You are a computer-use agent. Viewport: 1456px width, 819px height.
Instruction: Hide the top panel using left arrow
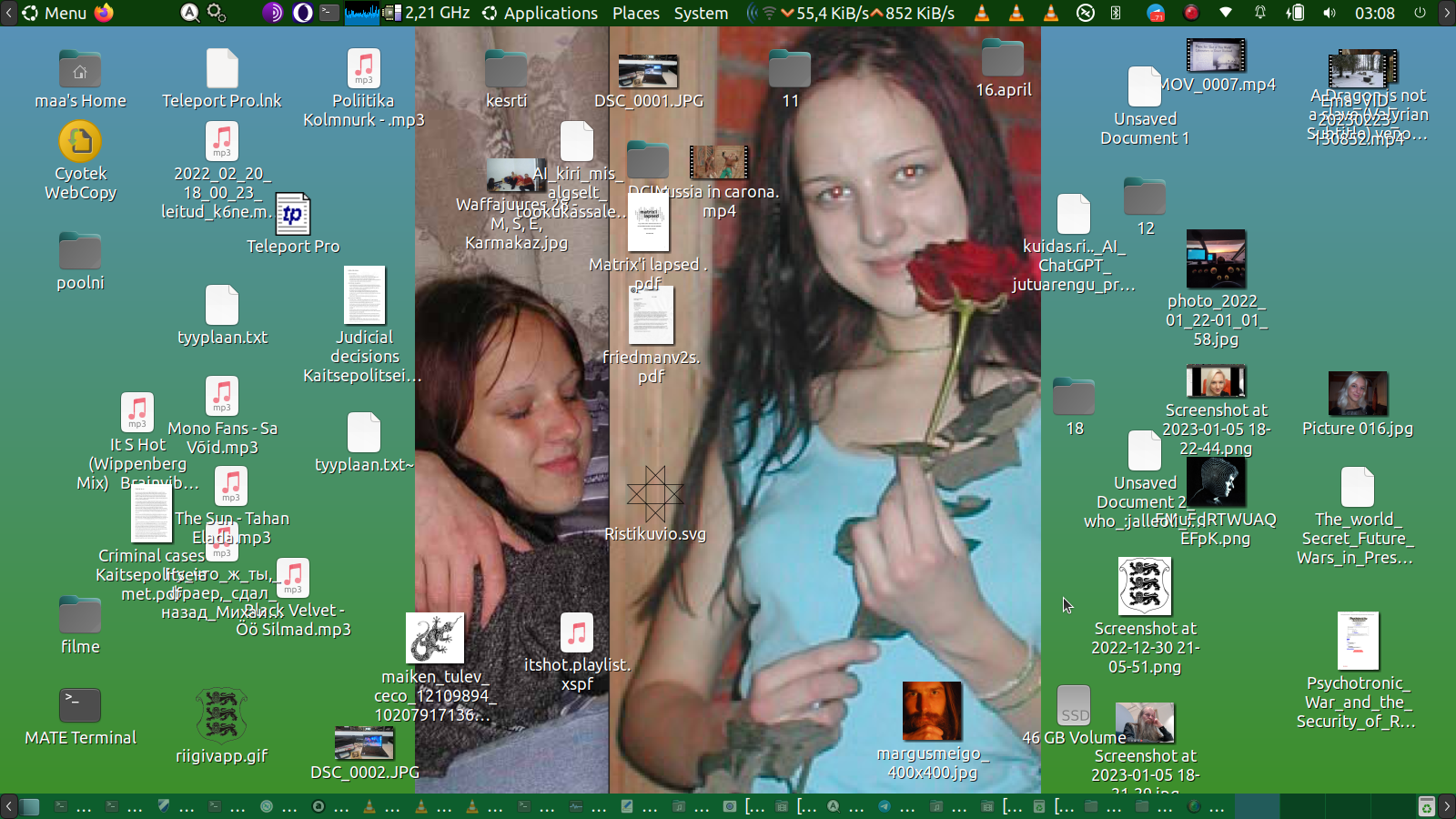tap(8, 13)
